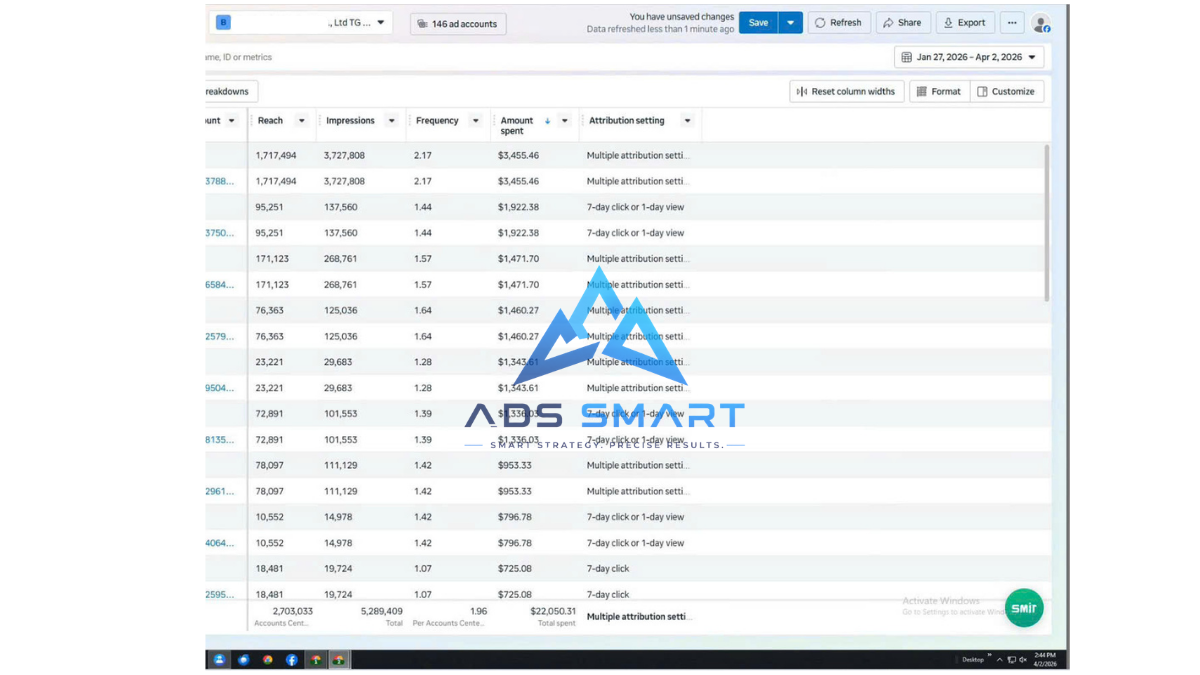Click the Frequency column header
The image size is (1200, 675).
pos(437,121)
